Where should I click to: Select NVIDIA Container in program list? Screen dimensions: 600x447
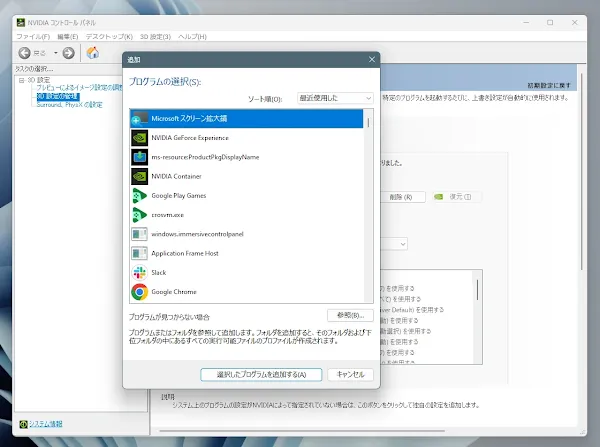(246, 176)
